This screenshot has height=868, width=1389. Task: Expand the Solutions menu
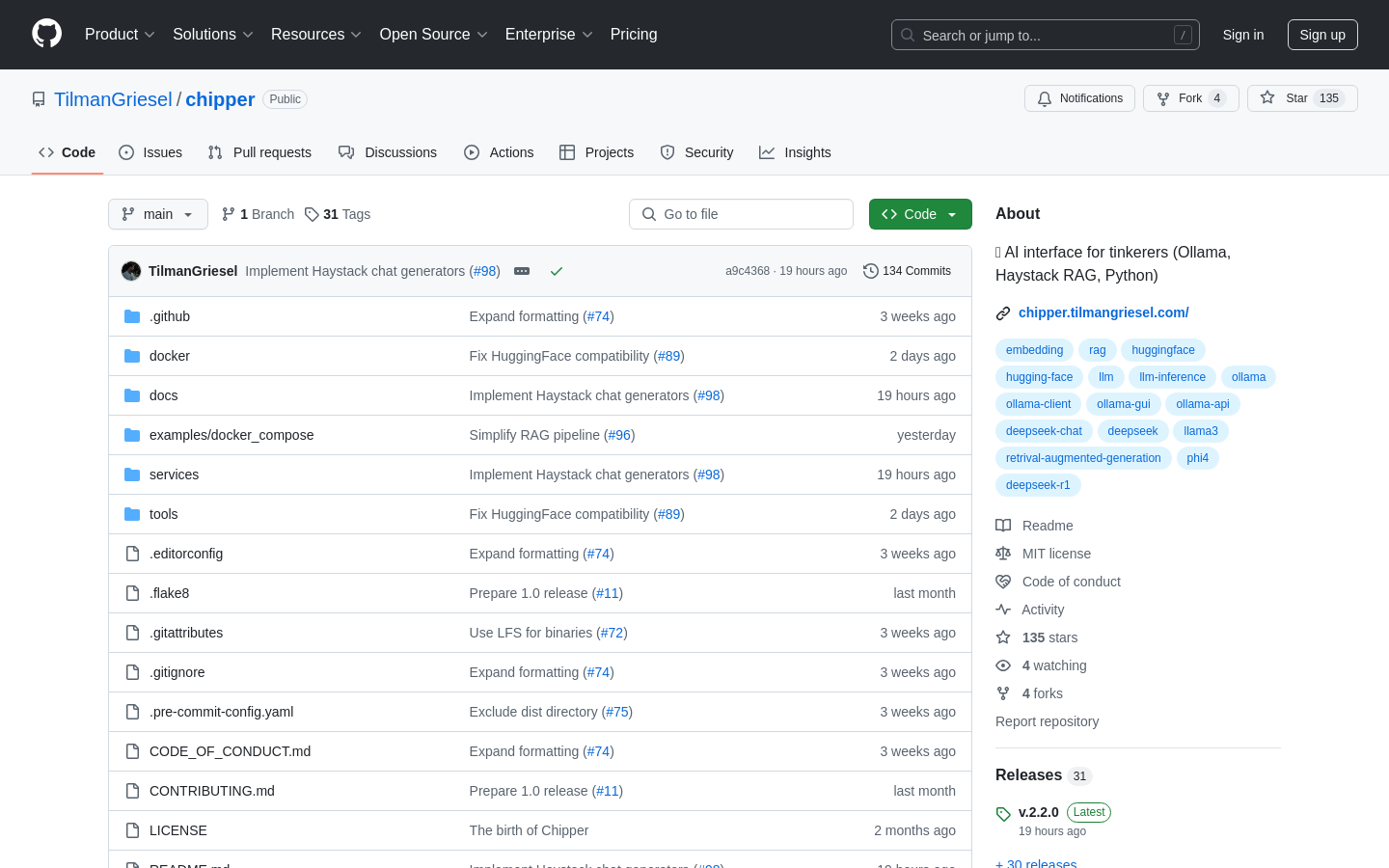(213, 34)
